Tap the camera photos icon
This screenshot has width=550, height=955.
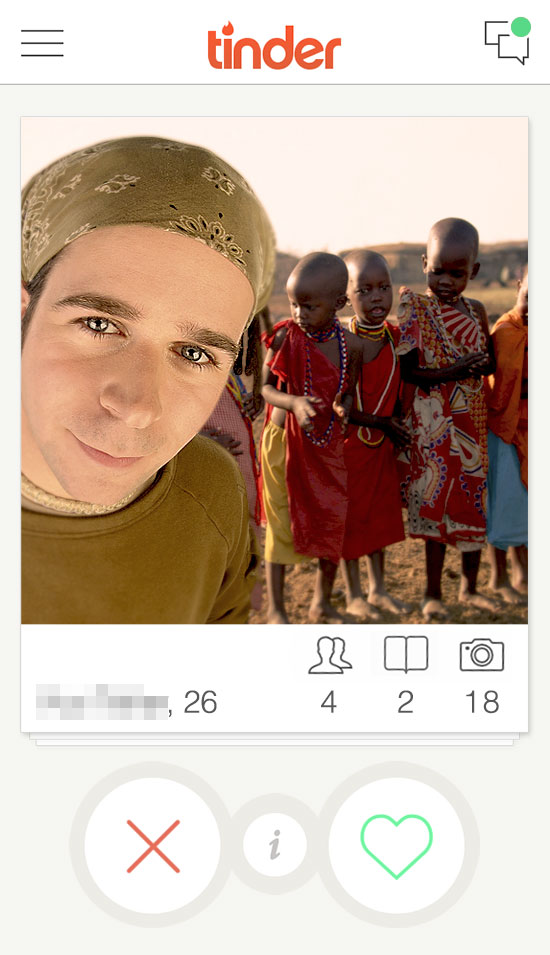point(482,655)
